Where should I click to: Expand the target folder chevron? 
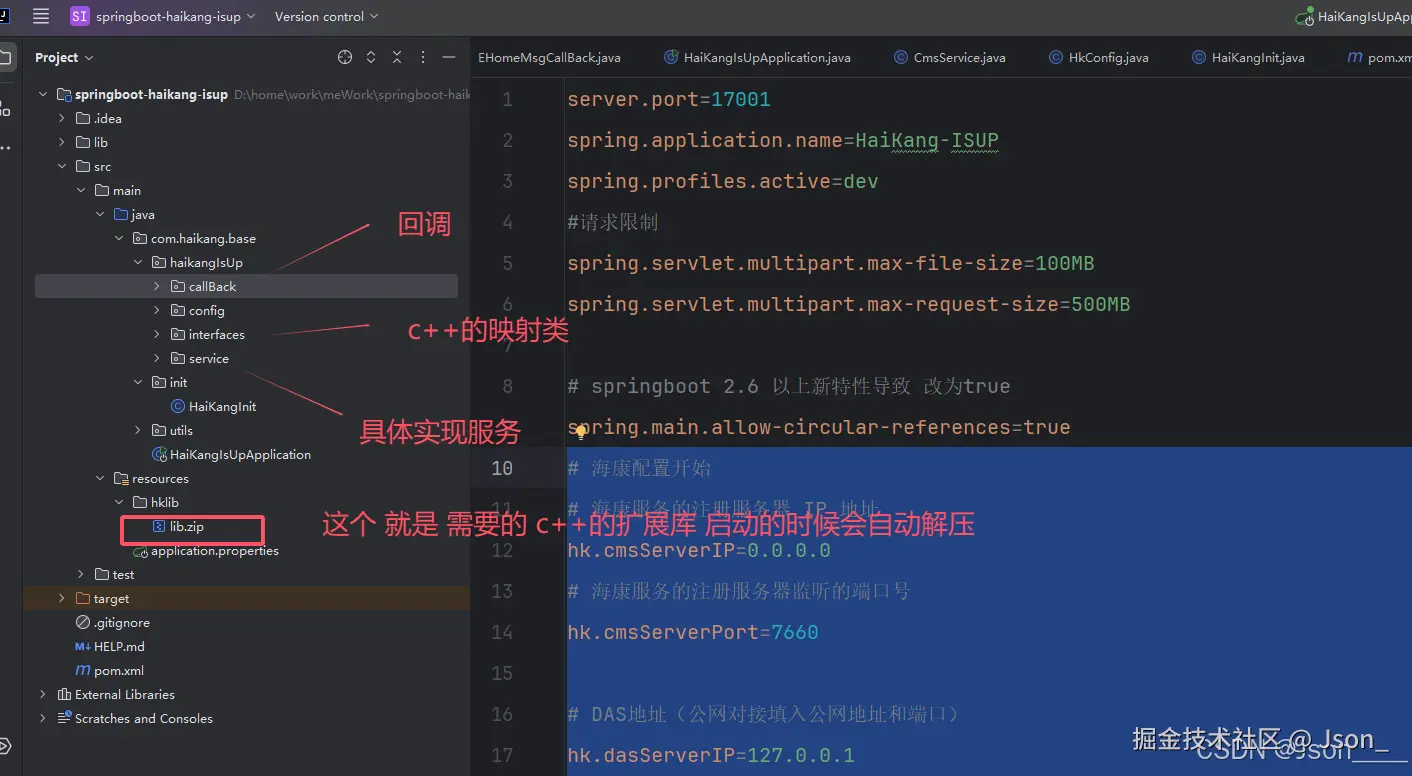pos(62,598)
